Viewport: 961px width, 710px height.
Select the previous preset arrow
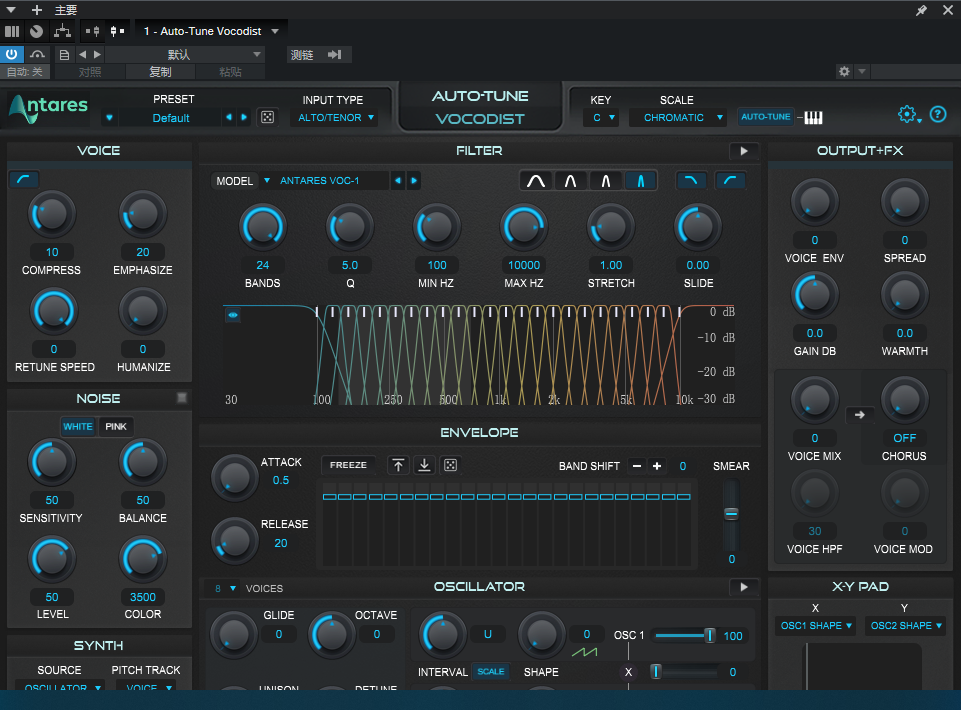pos(229,117)
